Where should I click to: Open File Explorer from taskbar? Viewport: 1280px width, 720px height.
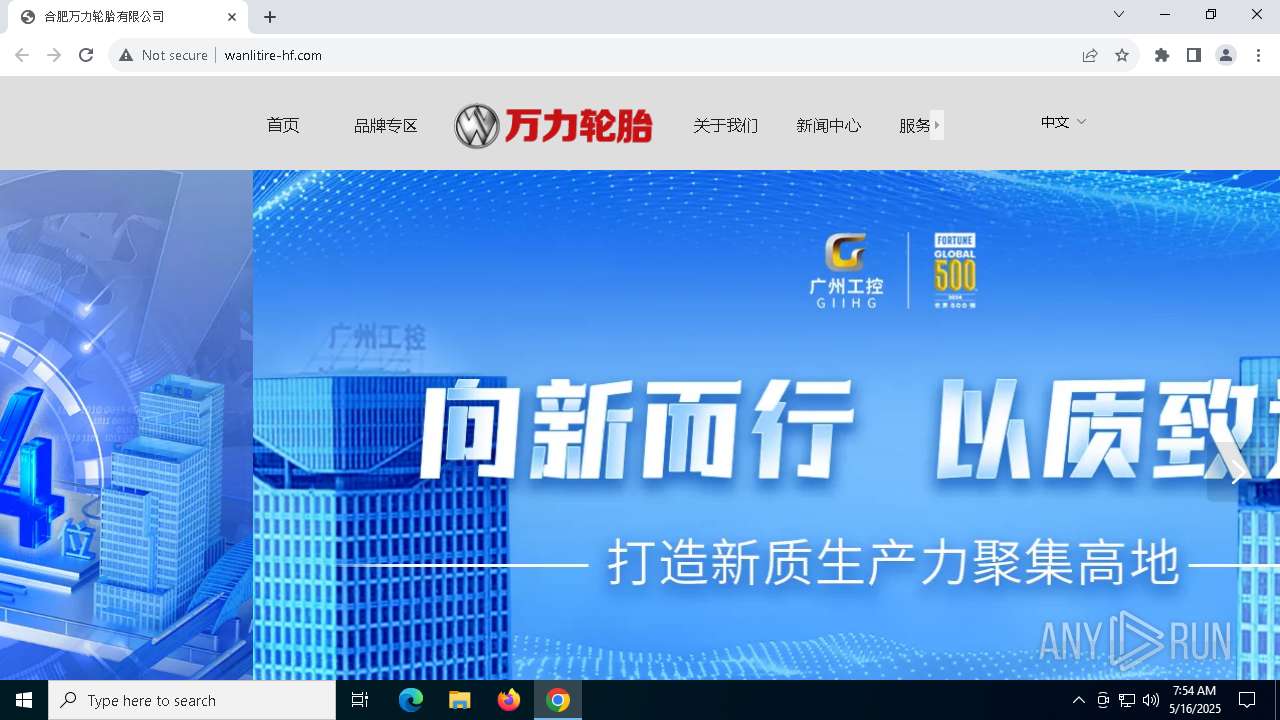click(460, 700)
